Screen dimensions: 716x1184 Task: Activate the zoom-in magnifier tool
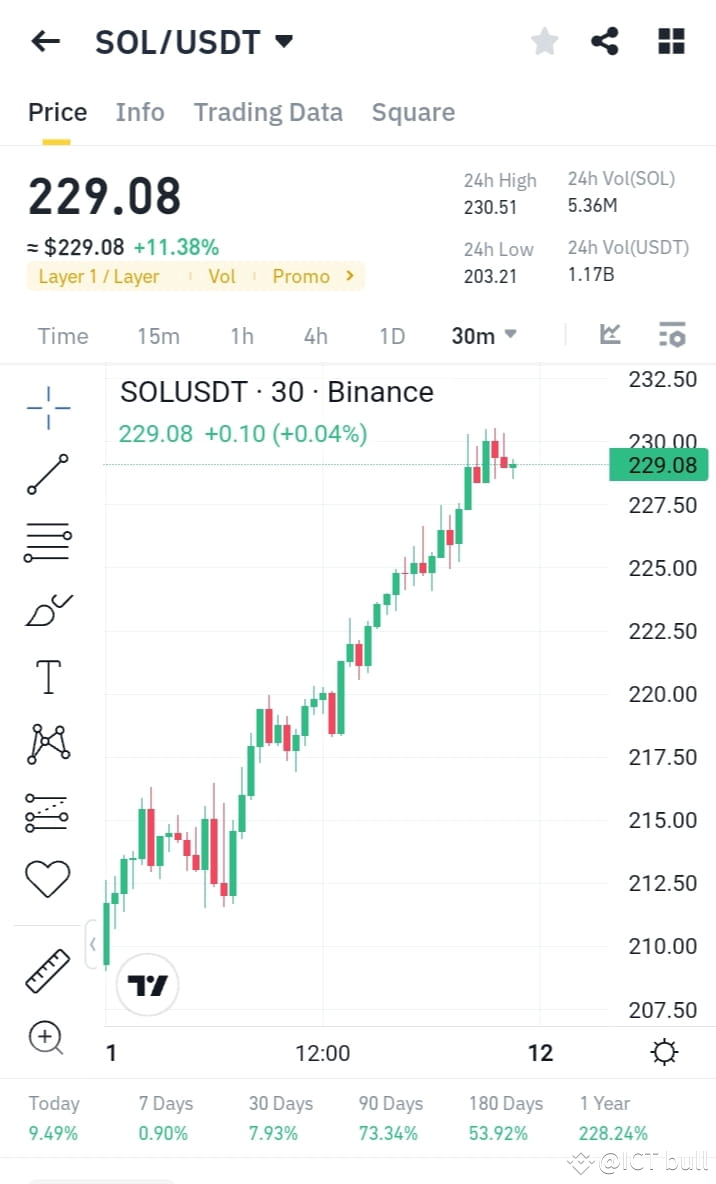click(x=46, y=1038)
